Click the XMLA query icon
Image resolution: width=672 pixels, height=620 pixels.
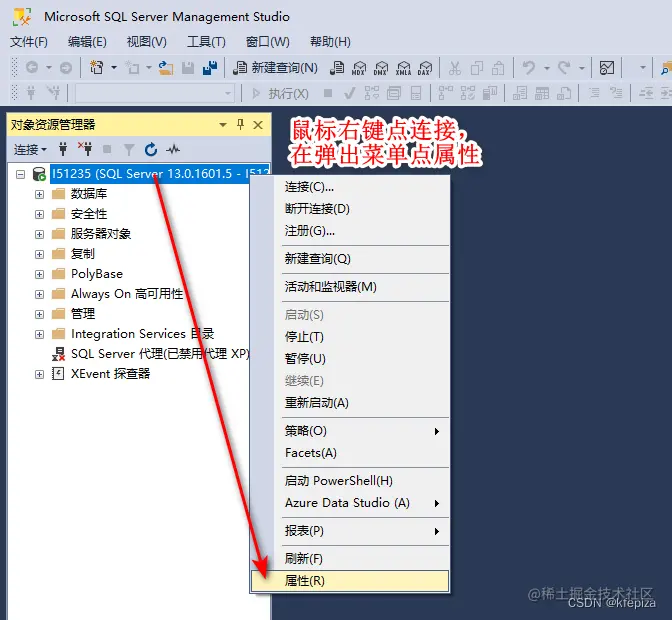403,68
